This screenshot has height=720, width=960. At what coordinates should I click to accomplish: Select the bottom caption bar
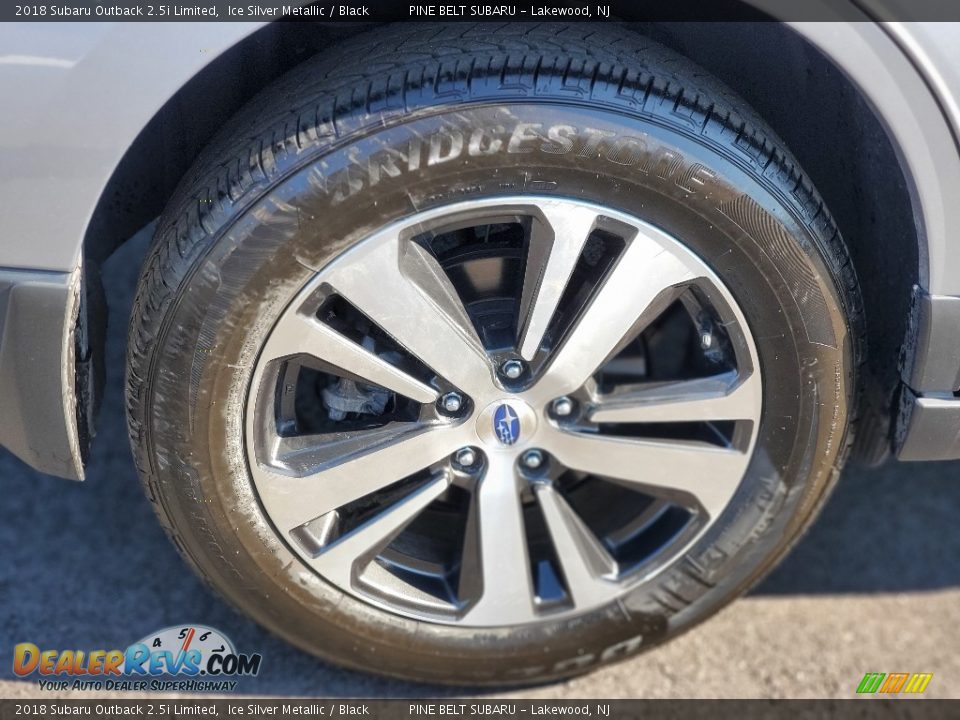(x=480, y=710)
